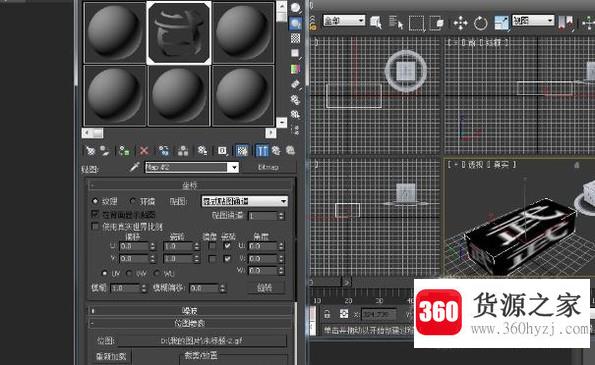Expand the 噪波 rollout

[190, 311]
